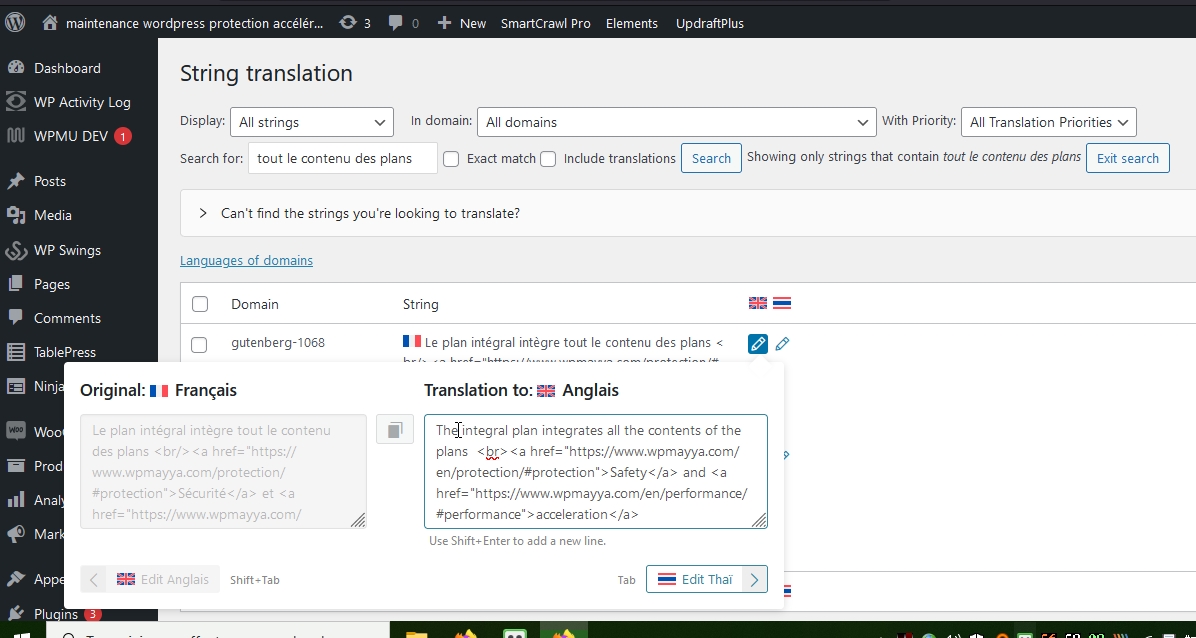Open WP Activity Log sidebar menu

82,102
